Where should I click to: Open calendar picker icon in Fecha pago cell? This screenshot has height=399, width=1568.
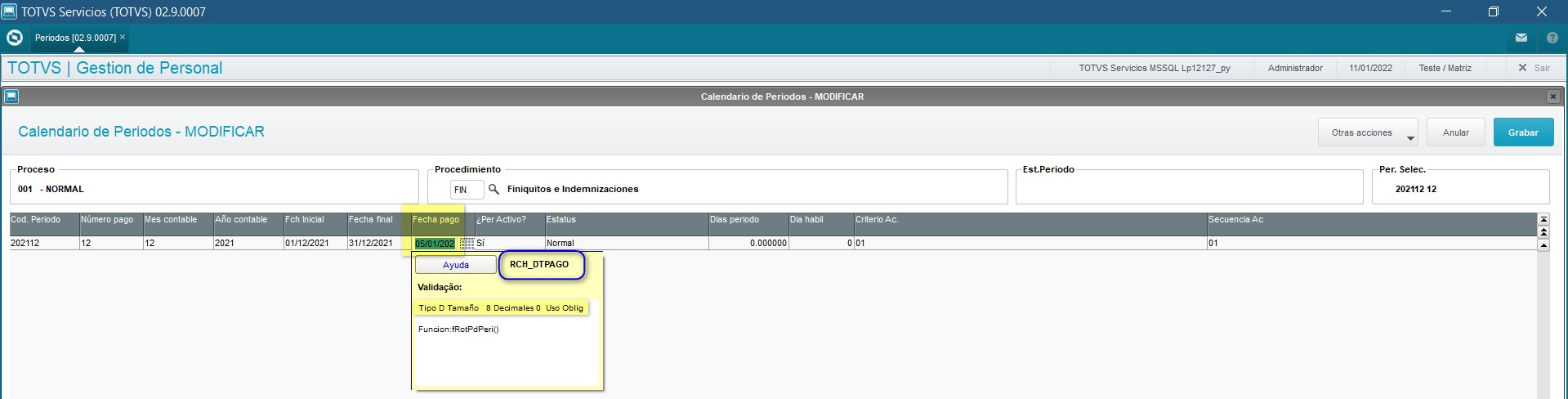pyautogui.click(x=467, y=244)
